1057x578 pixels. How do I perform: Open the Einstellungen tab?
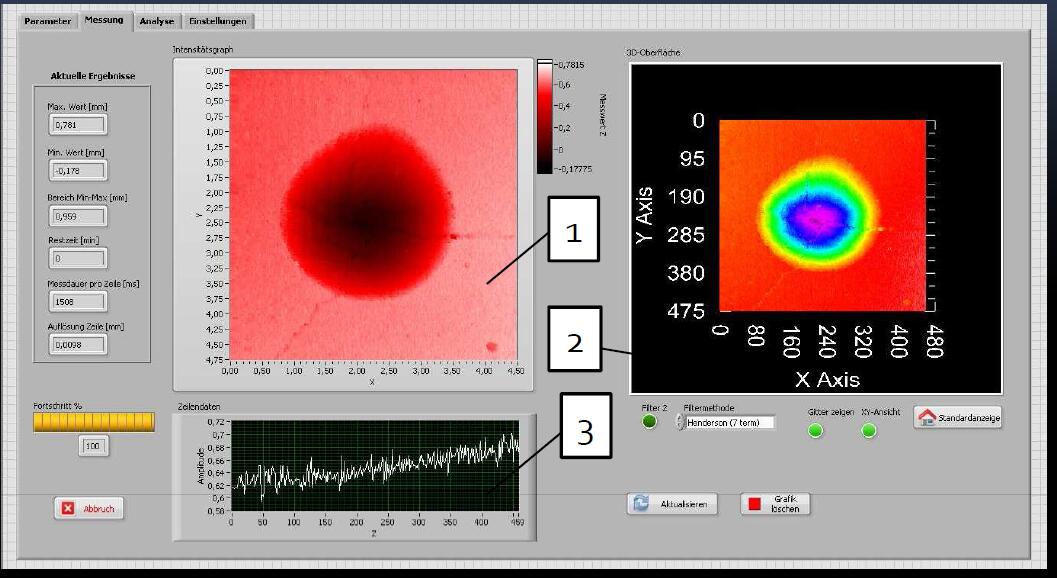[217, 21]
